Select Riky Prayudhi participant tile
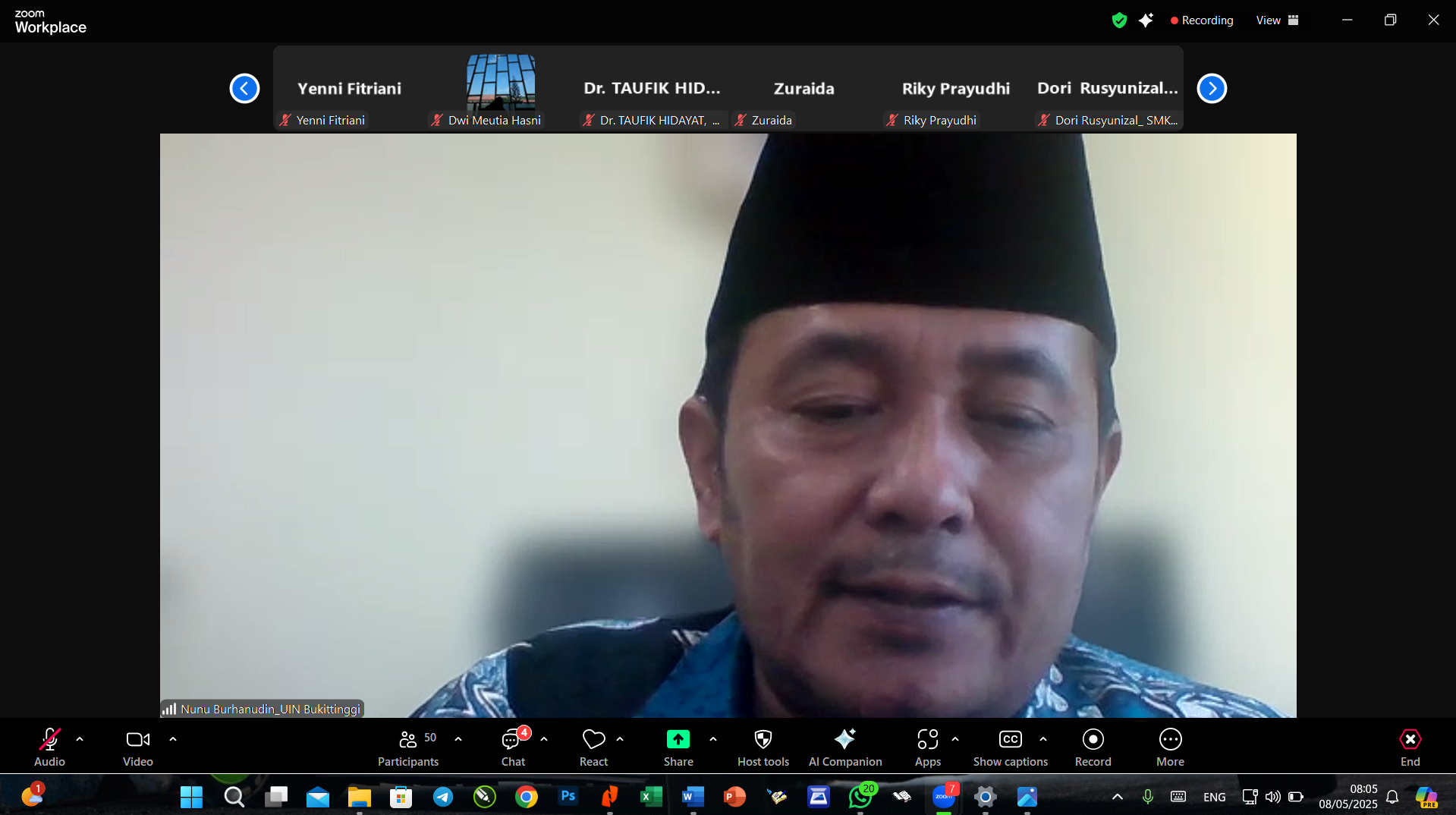 pyautogui.click(x=956, y=88)
